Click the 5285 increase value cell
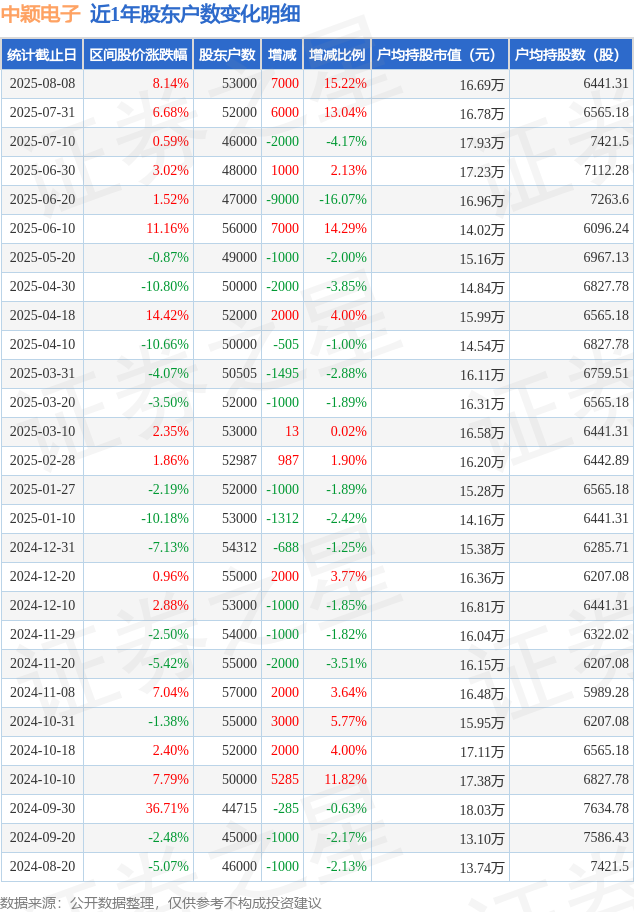The height and width of the screenshot is (912, 634). [285, 779]
